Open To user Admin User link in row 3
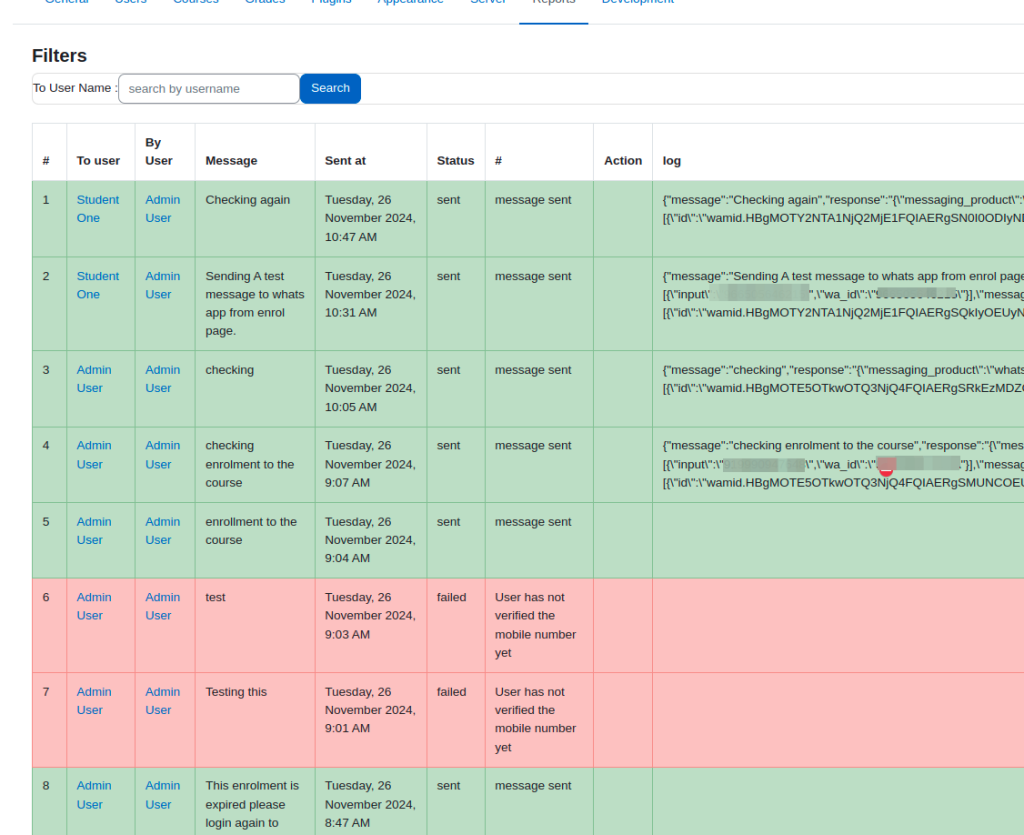The width and height of the screenshot is (1024, 835). point(94,379)
